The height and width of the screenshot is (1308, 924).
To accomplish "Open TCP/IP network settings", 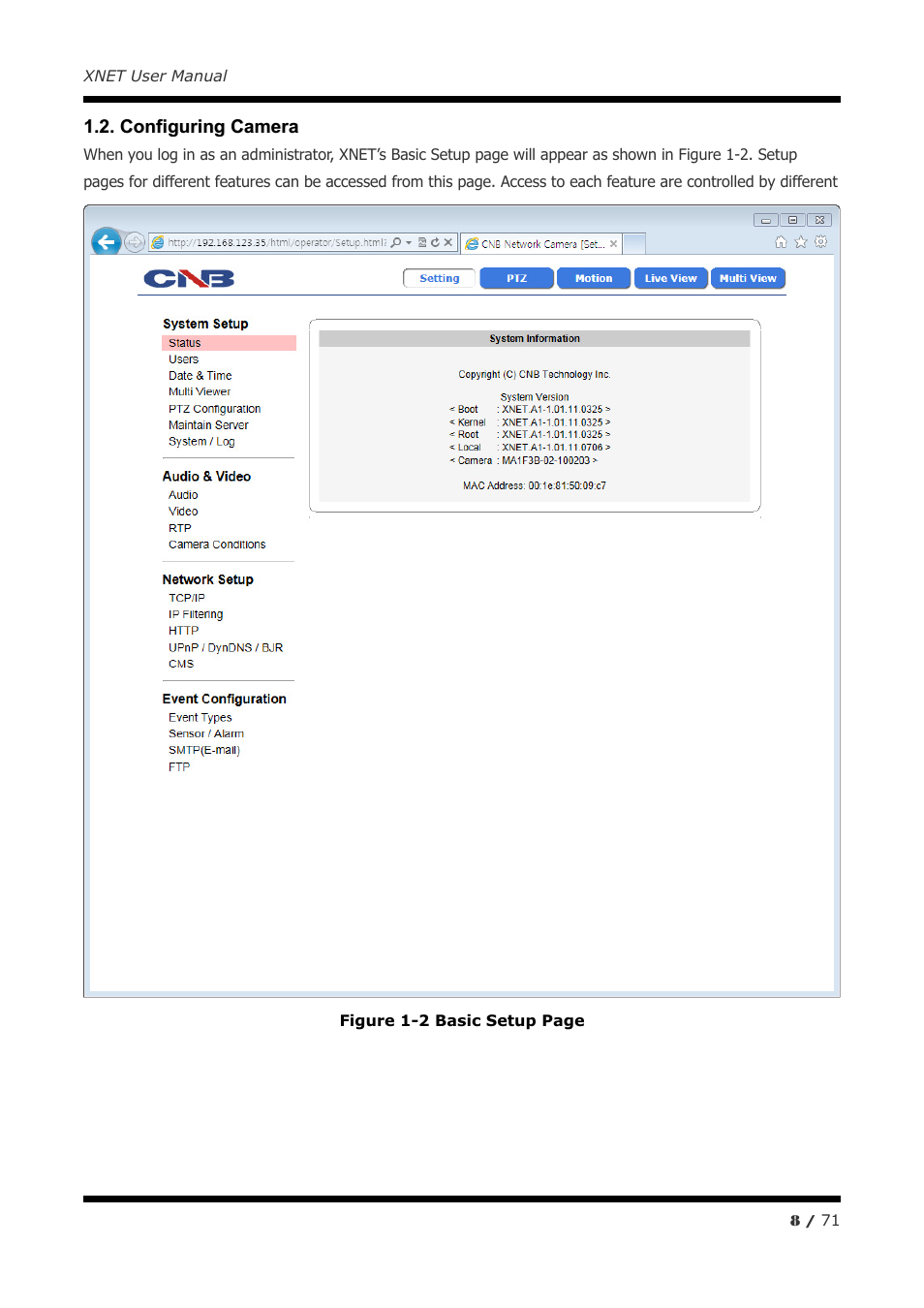I will click(x=187, y=598).
